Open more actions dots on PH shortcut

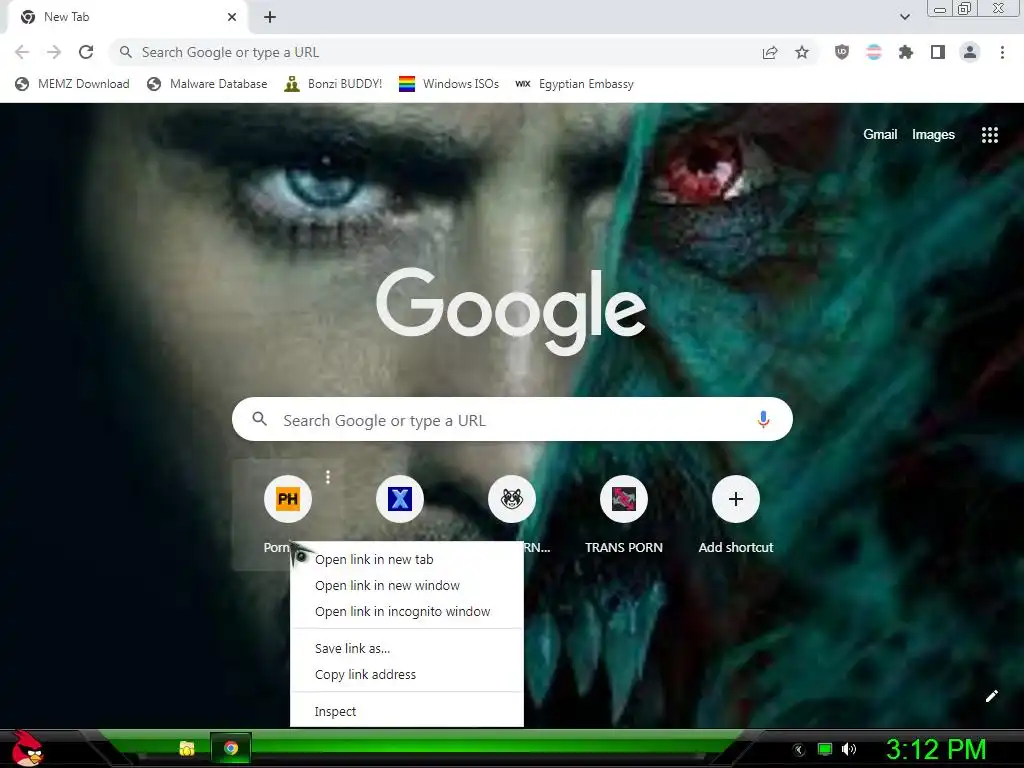pyautogui.click(x=328, y=477)
